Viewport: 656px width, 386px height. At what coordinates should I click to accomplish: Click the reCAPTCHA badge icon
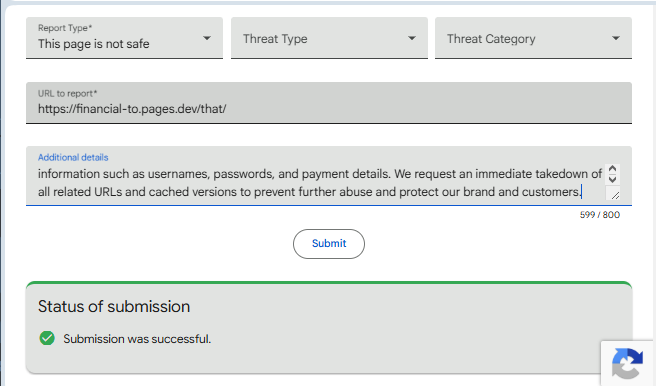pos(627,363)
